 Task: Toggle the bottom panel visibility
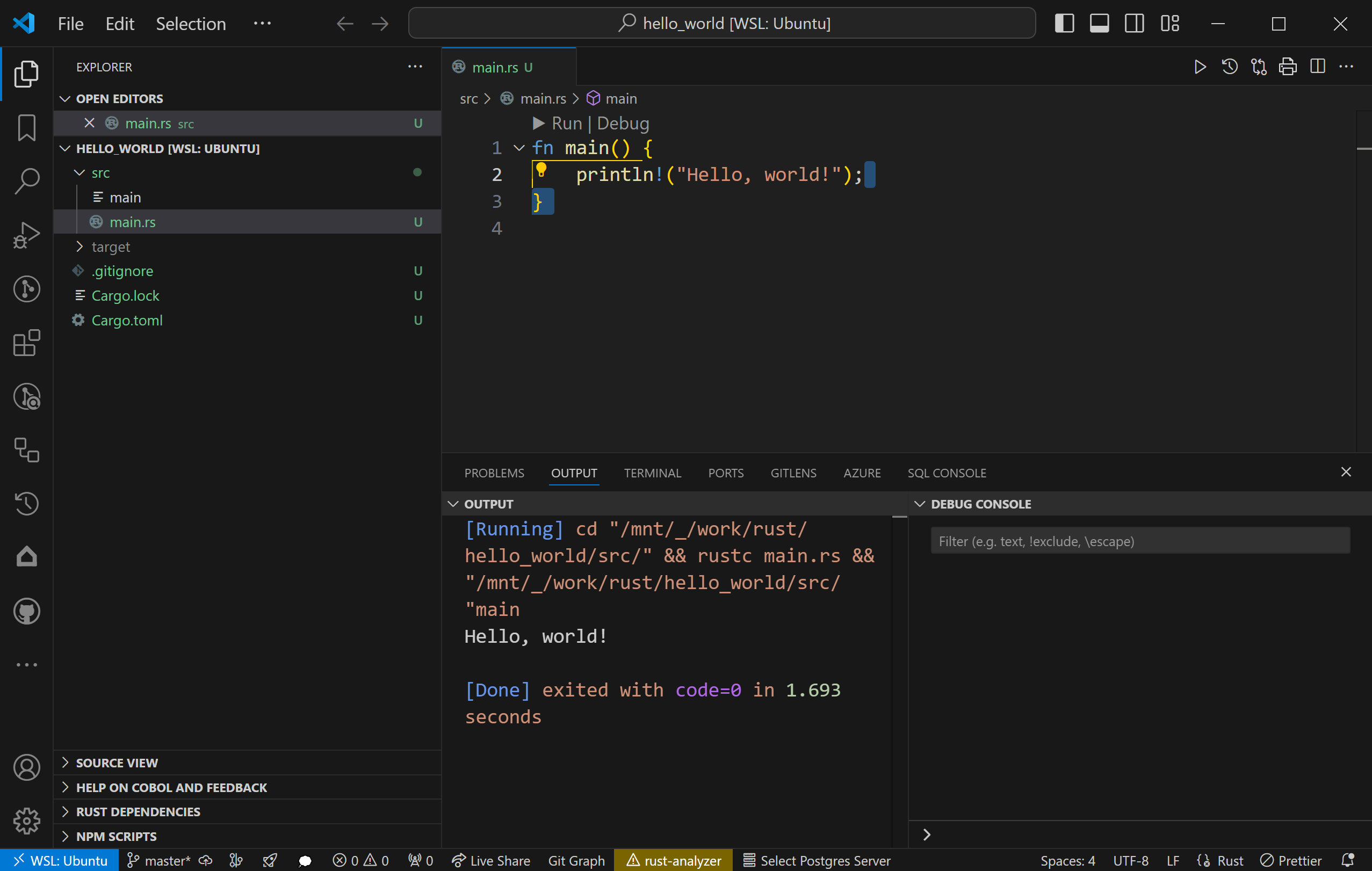1099,23
